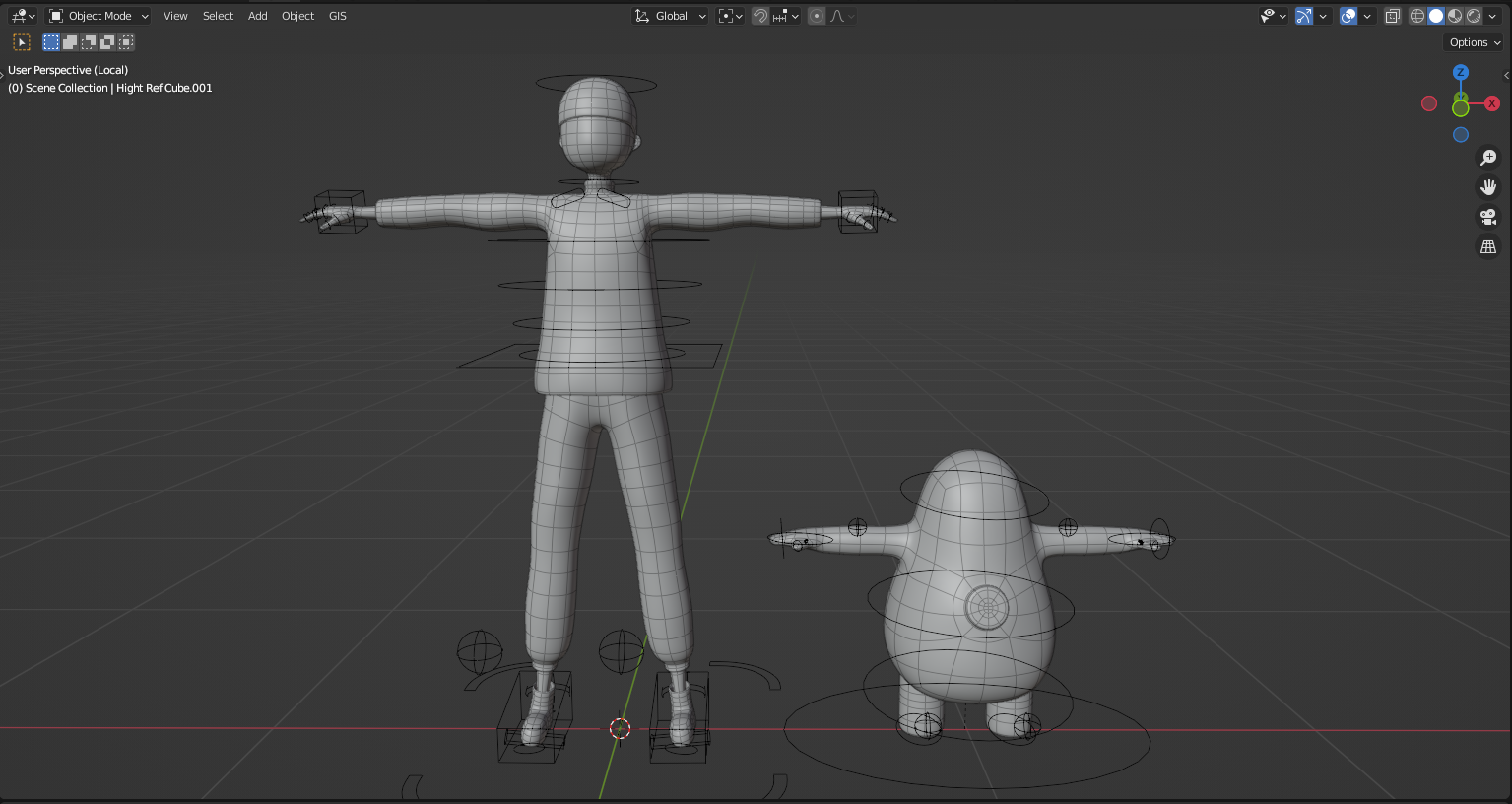The height and width of the screenshot is (804, 1512).
Task: Open the object visibility and selectability dropdown
Action: click(x=1274, y=16)
